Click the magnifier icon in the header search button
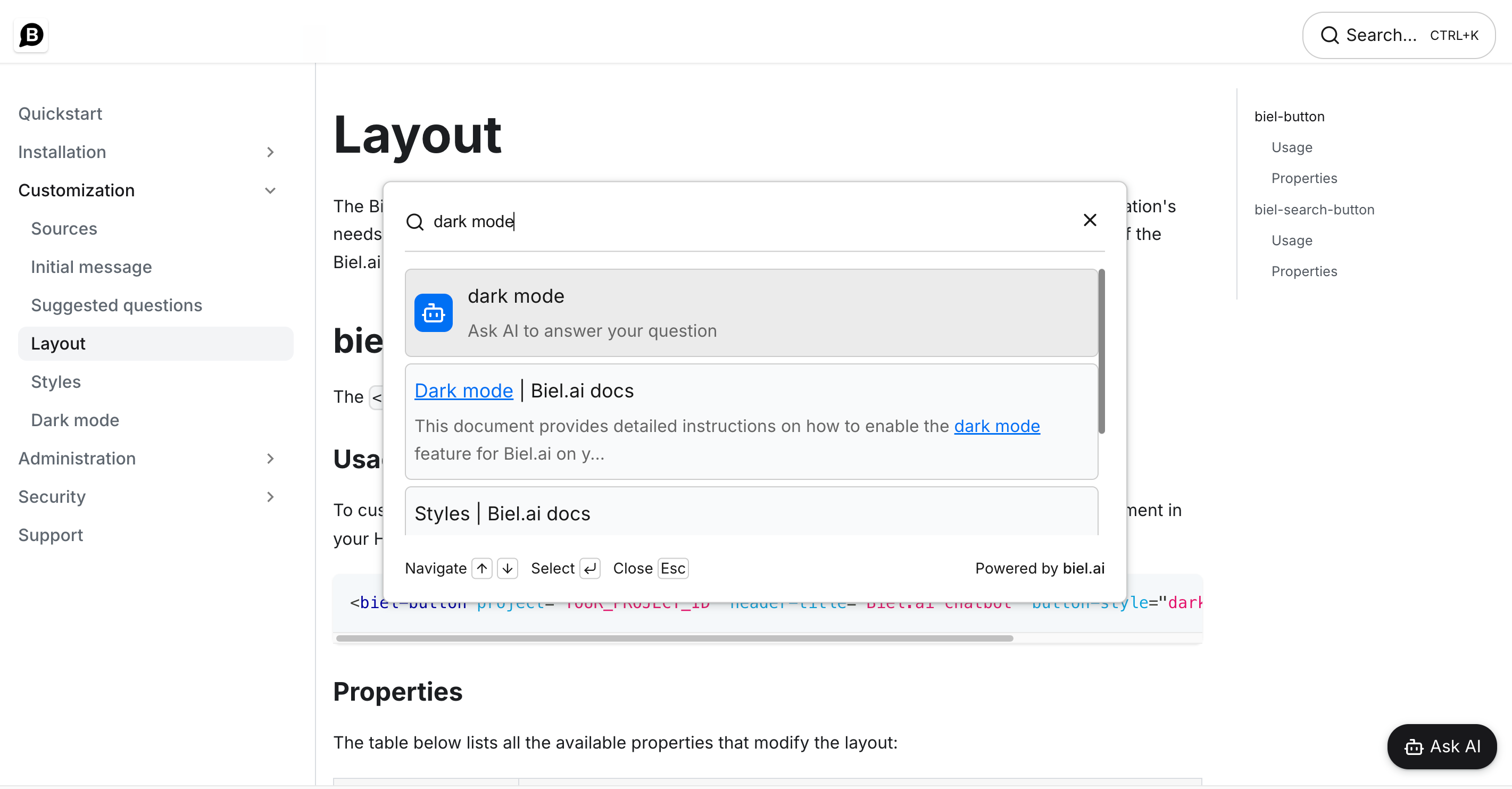1512x789 pixels. point(1329,35)
